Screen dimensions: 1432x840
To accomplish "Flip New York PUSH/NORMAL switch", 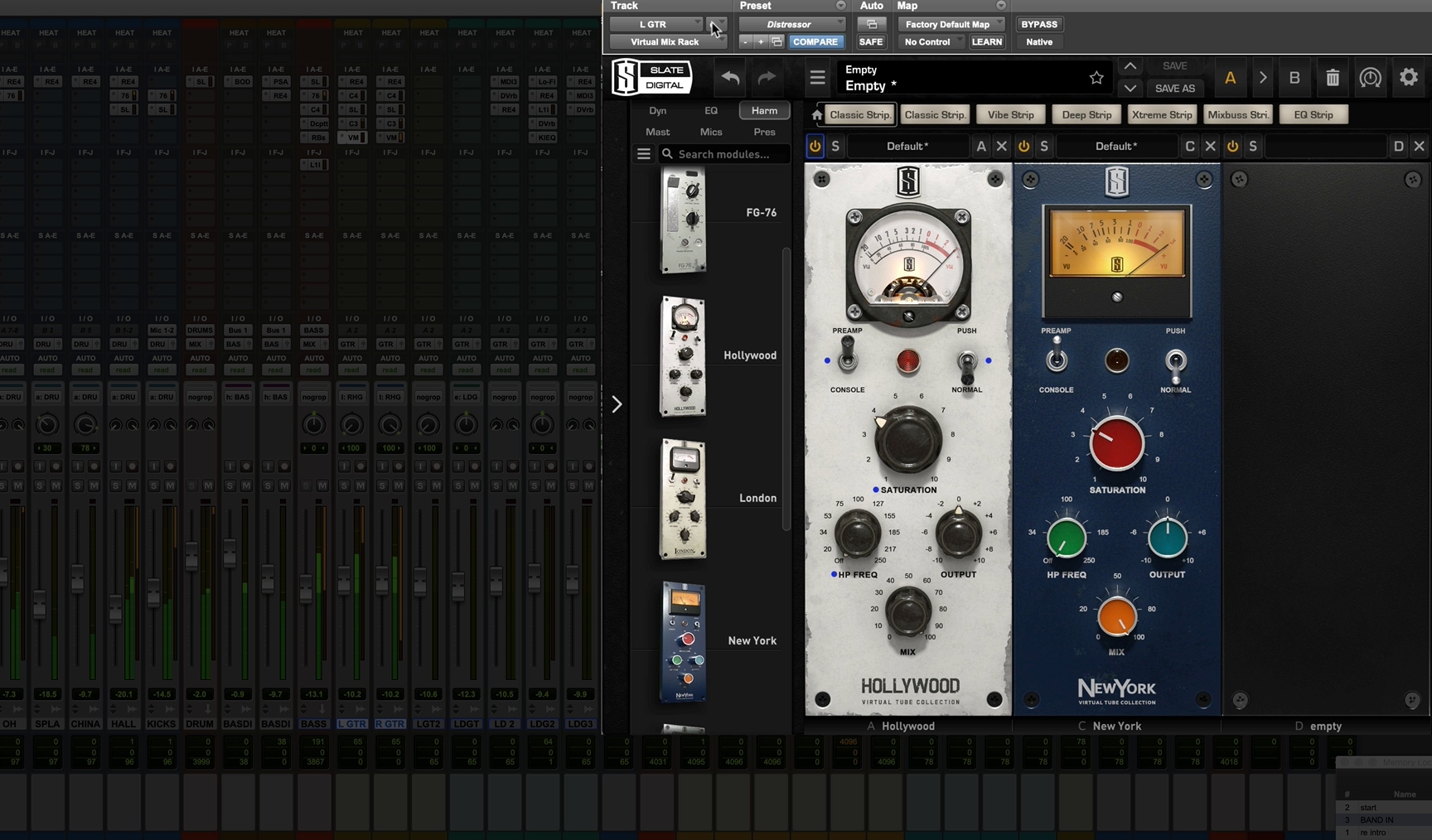I will tap(1175, 364).
